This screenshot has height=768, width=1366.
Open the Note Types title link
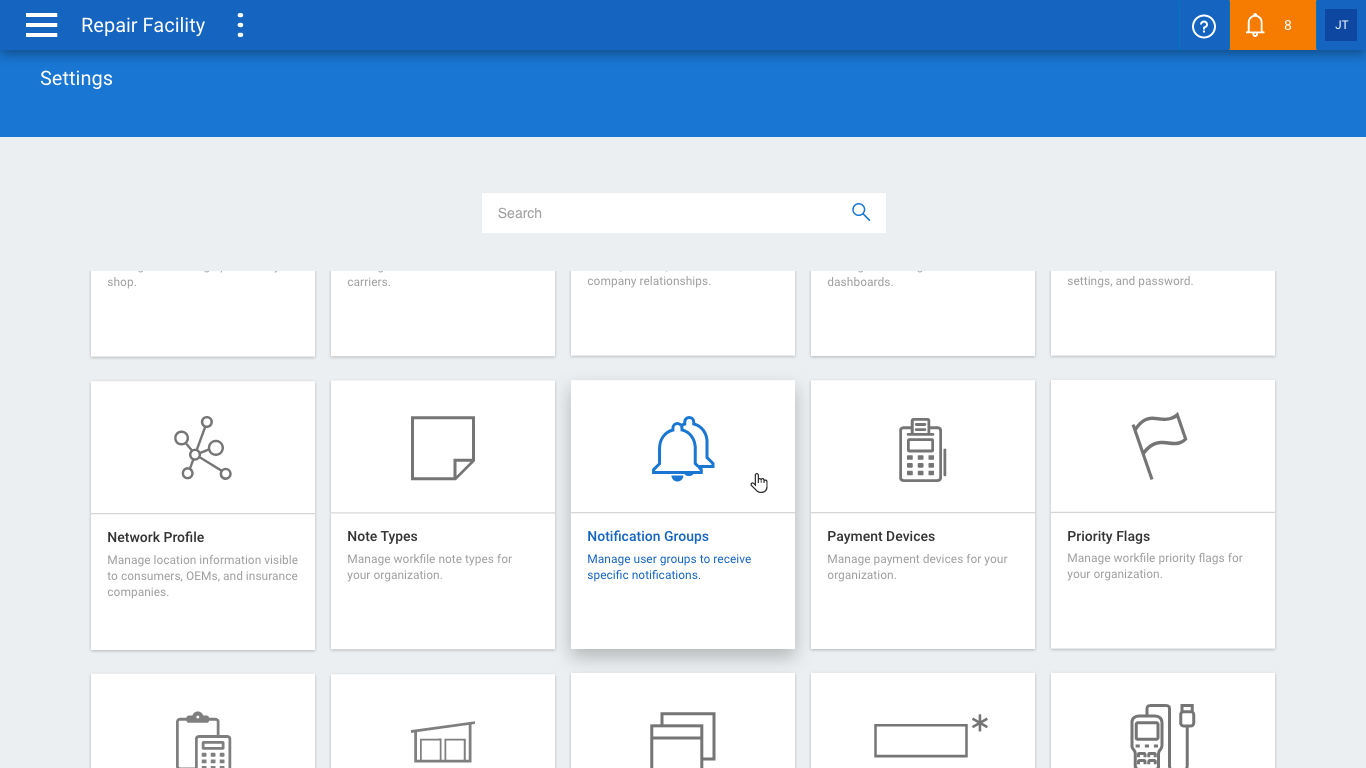[383, 536]
